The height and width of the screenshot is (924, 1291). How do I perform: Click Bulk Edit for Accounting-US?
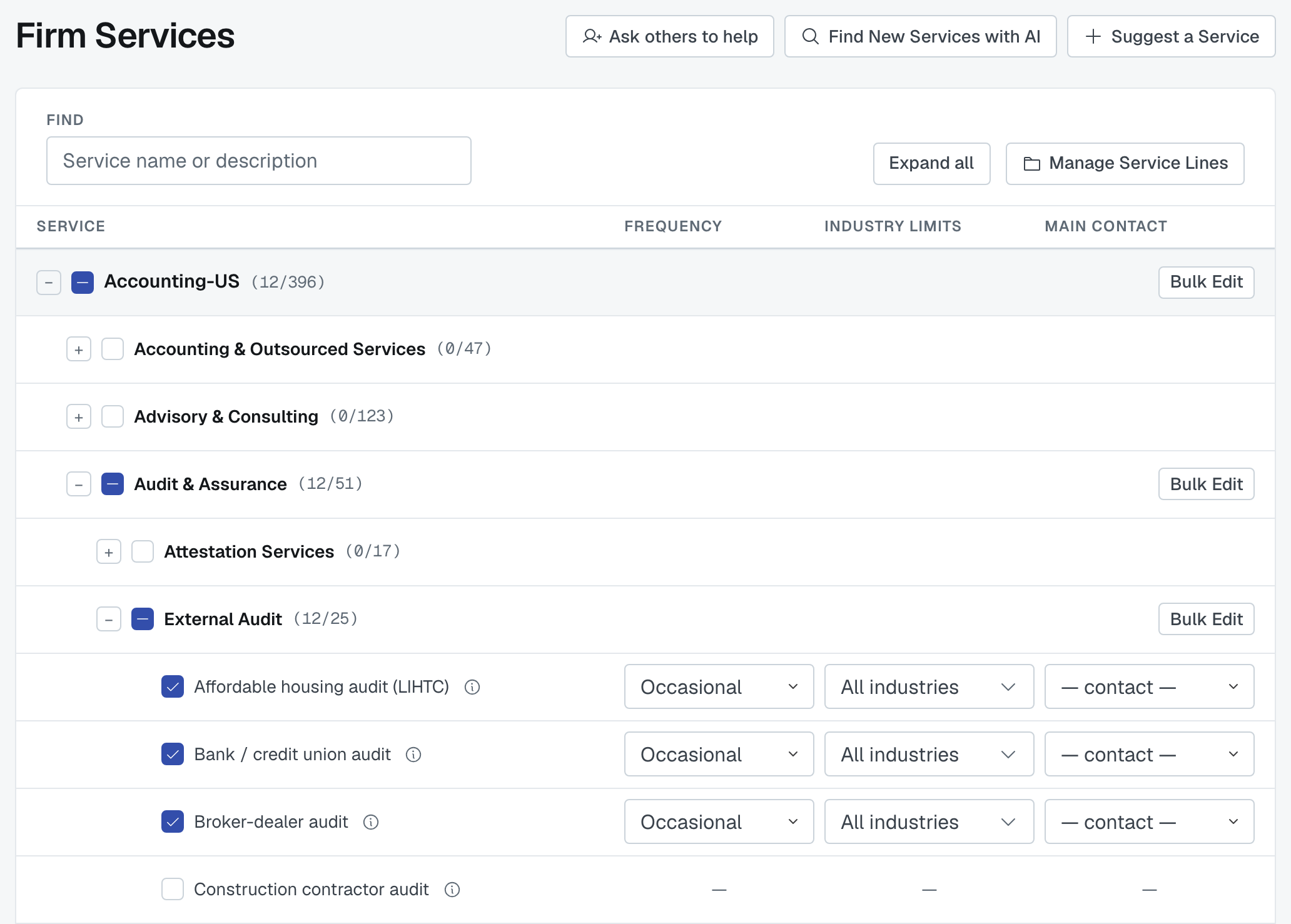pos(1207,282)
